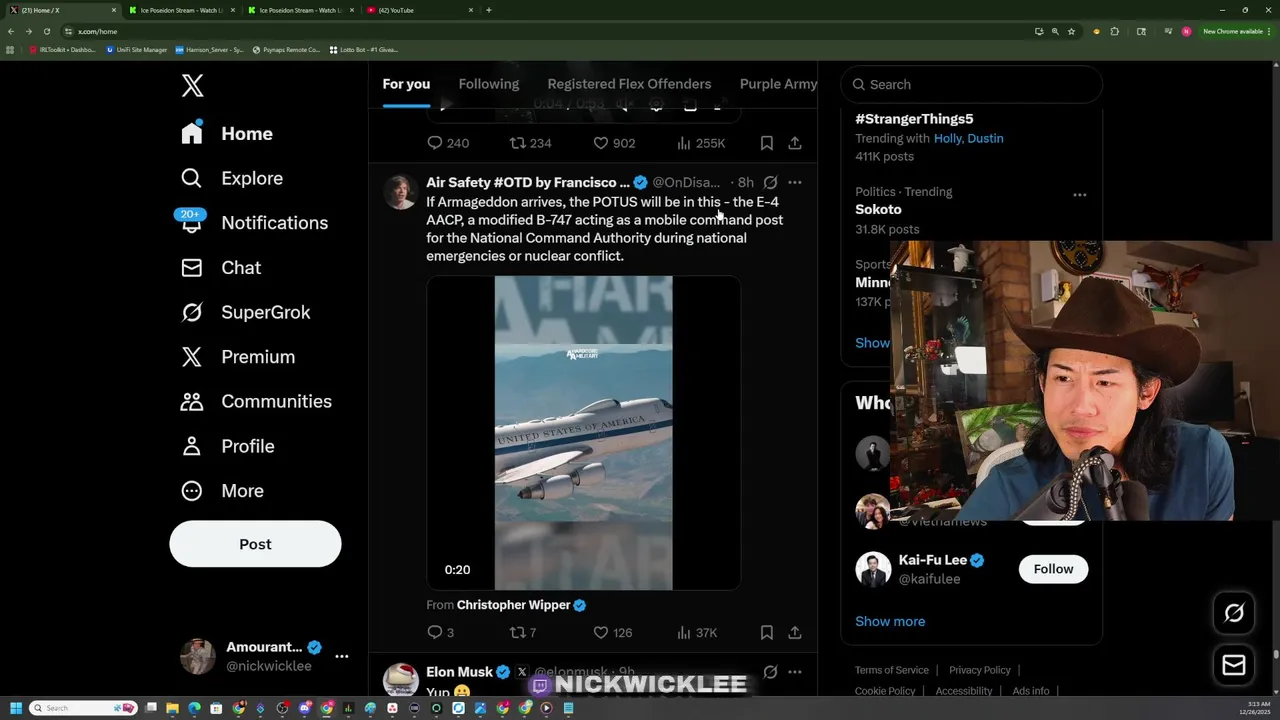Switch to the Following tab

click(x=489, y=84)
